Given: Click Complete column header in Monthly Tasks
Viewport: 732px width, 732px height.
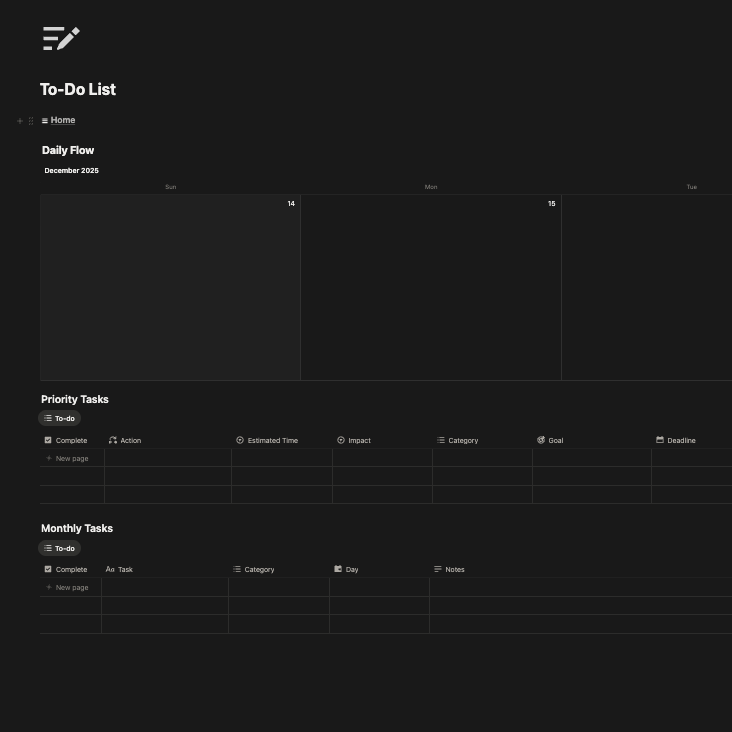Looking at the screenshot, I should 70,570.
